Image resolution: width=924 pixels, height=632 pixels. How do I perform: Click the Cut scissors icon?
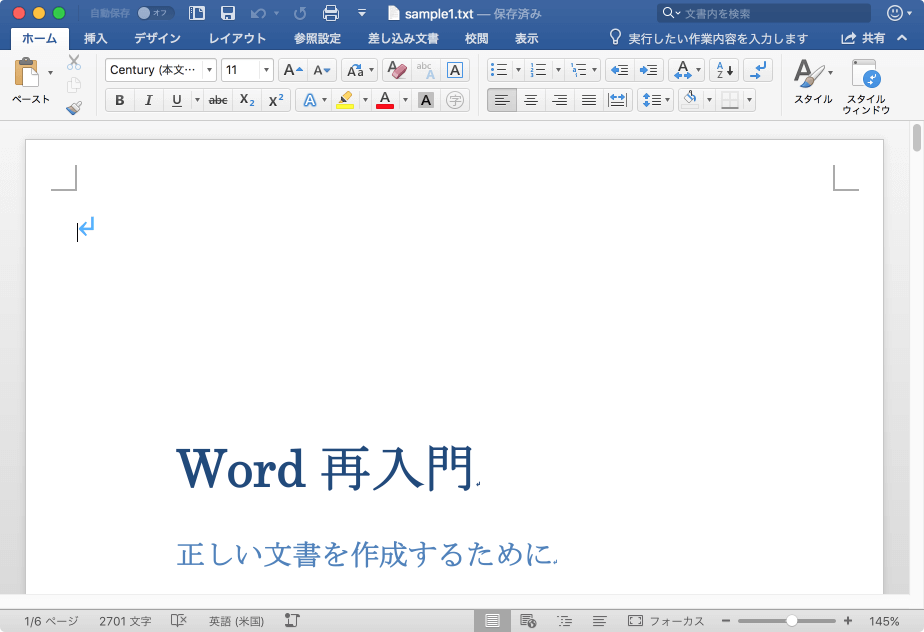74,62
